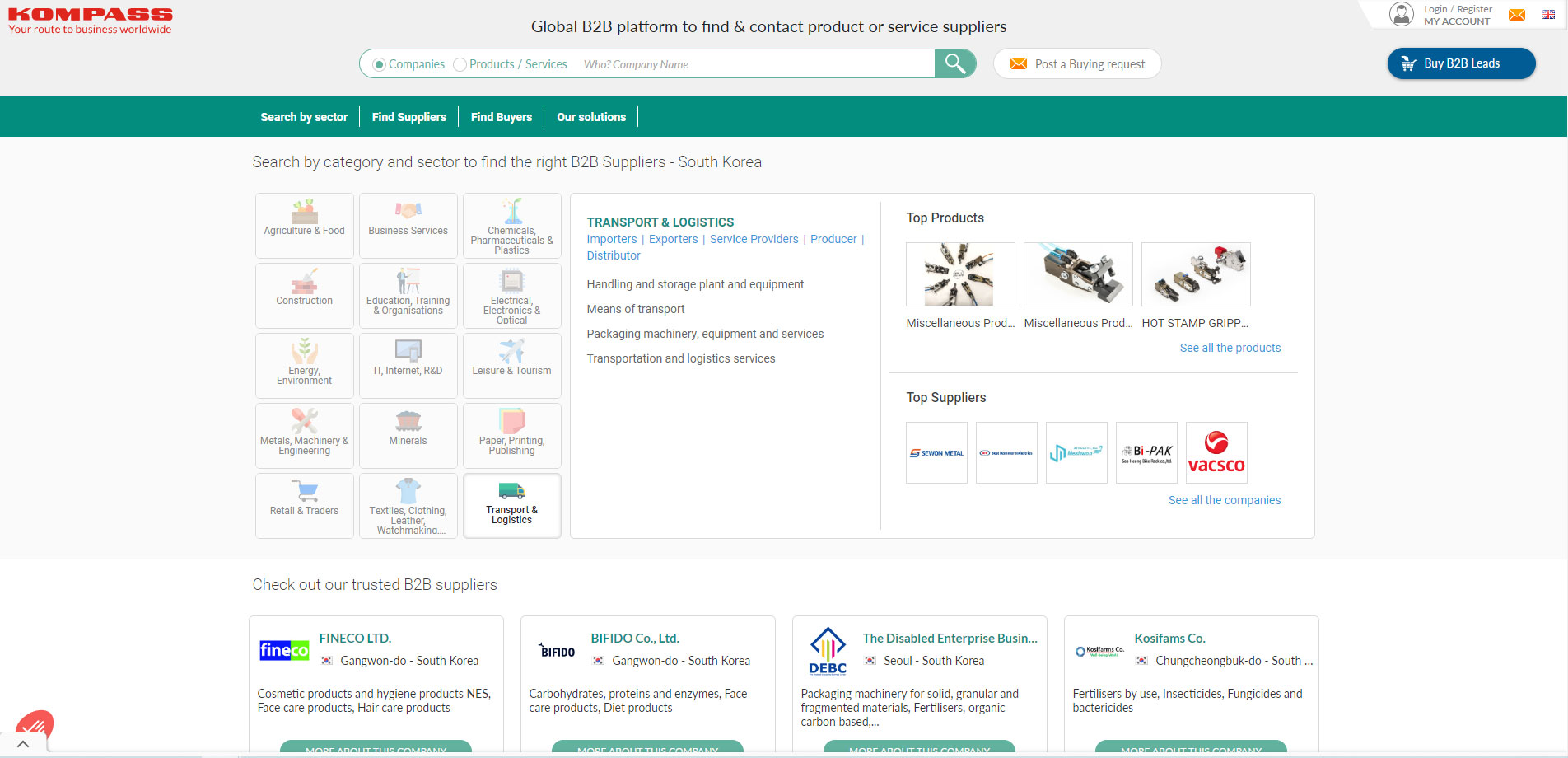Click the Buy B2B Leads button
Image resolution: width=1568 pixels, height=758 pixels.
(1461, 63)
